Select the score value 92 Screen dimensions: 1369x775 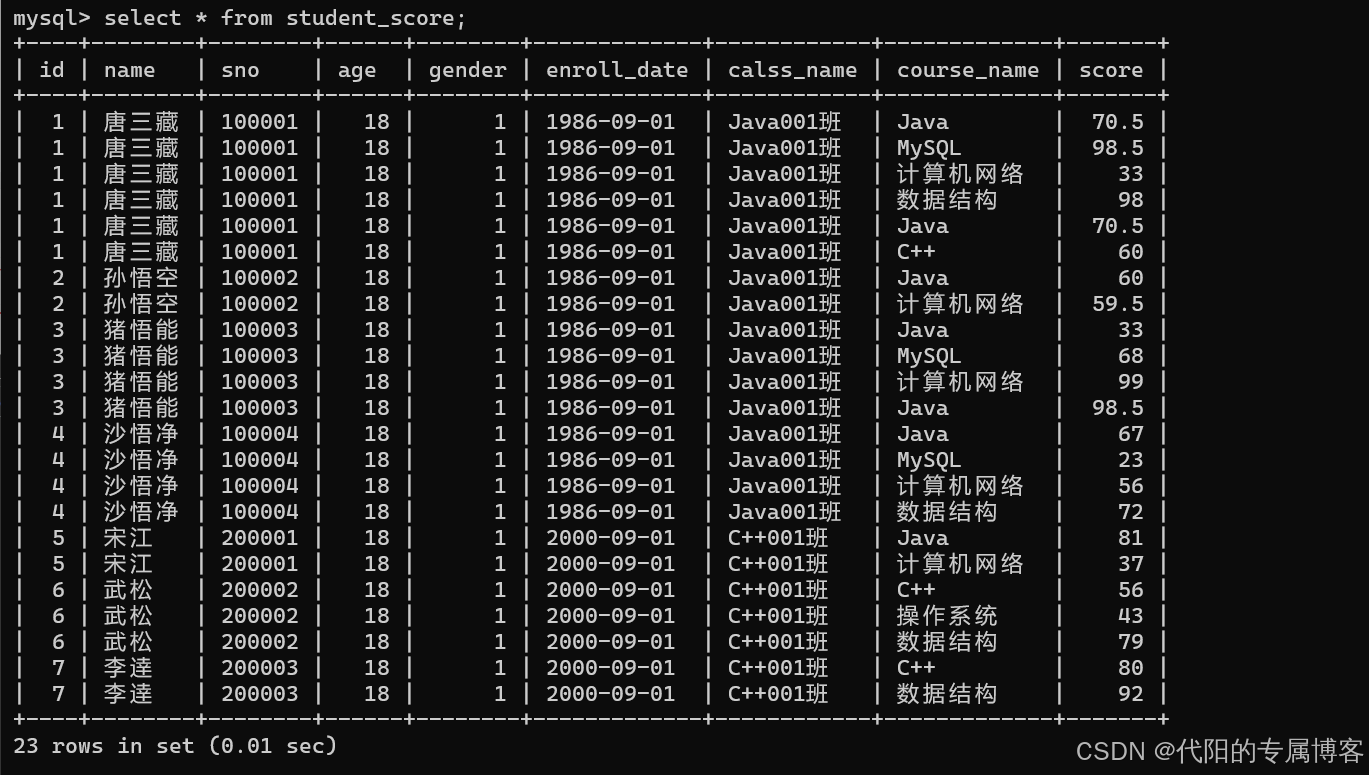[1131, 694]
